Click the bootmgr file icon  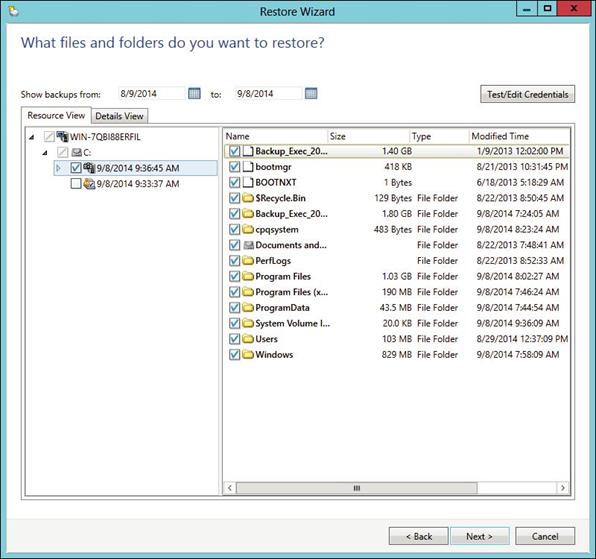[248, 166]
